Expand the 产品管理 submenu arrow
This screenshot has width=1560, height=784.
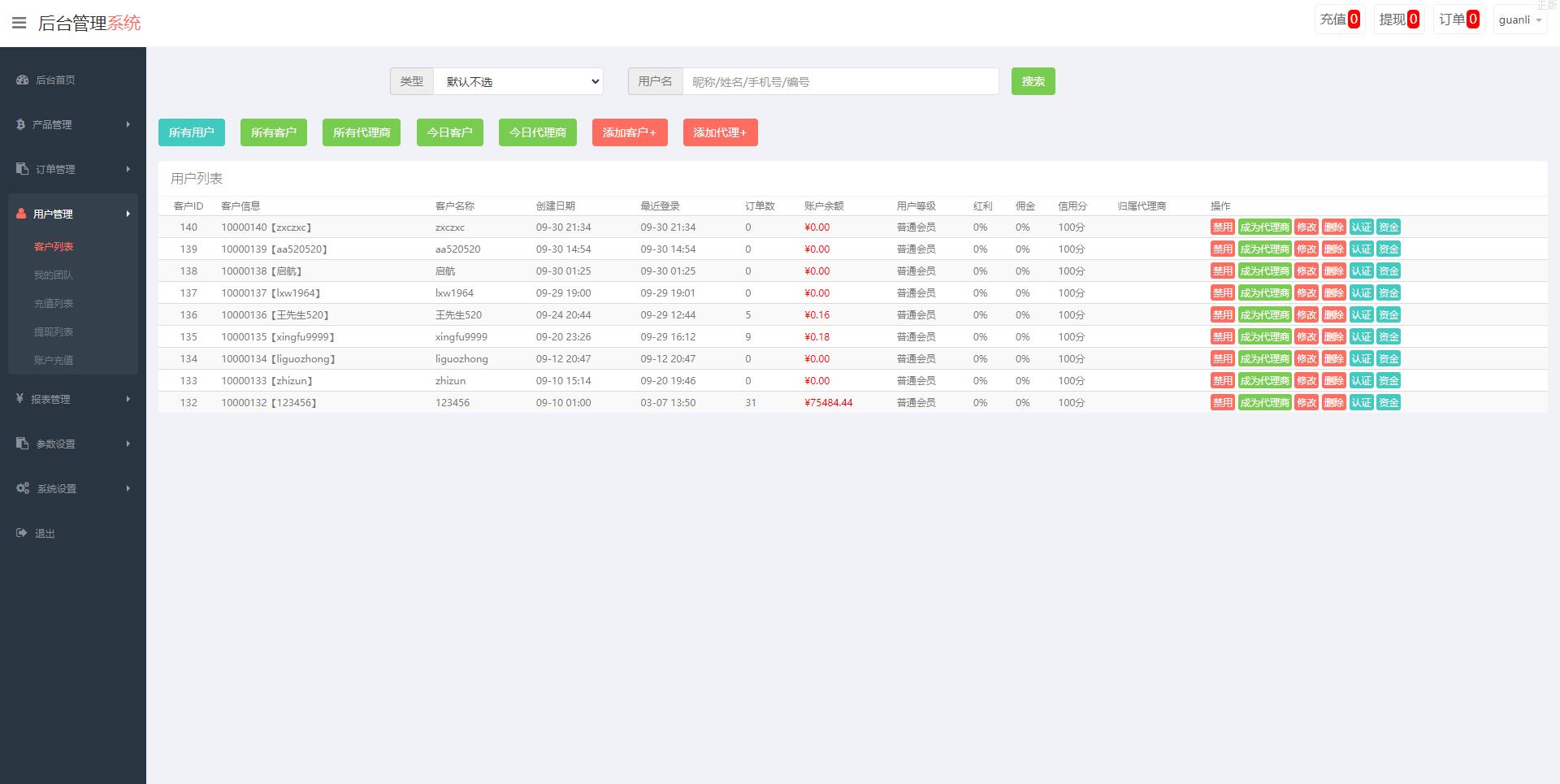click(x=128, y=124)
